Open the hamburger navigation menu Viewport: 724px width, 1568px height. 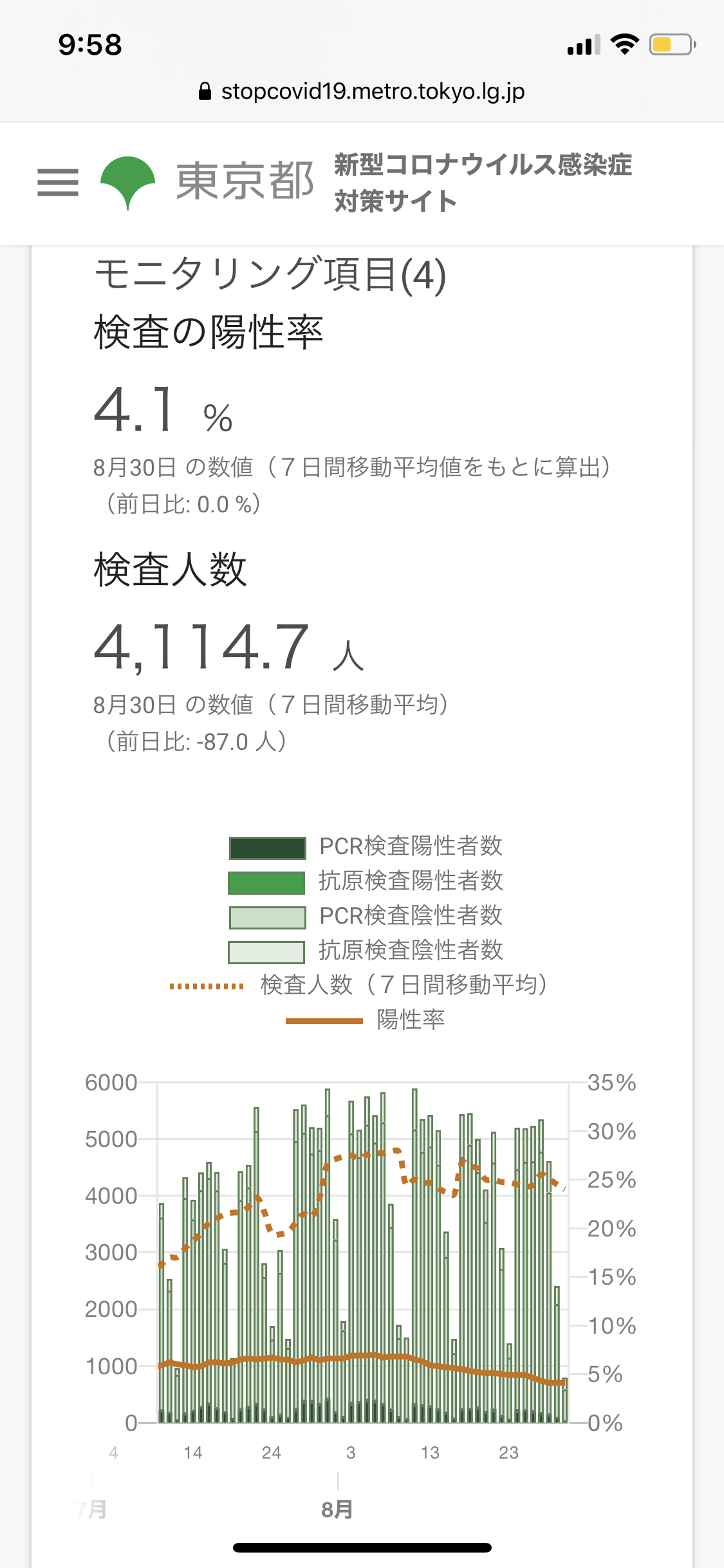tap(58, 182)
